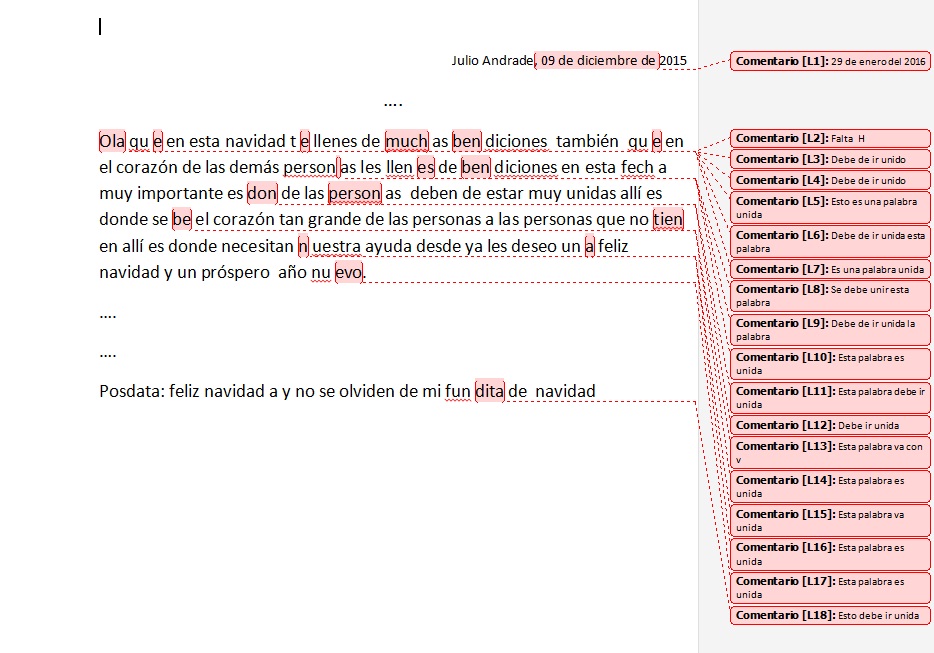Screen dimensions: 934x653
Task: Click the misspelled fragment 'fech'
Action: [x=637, y=167]
